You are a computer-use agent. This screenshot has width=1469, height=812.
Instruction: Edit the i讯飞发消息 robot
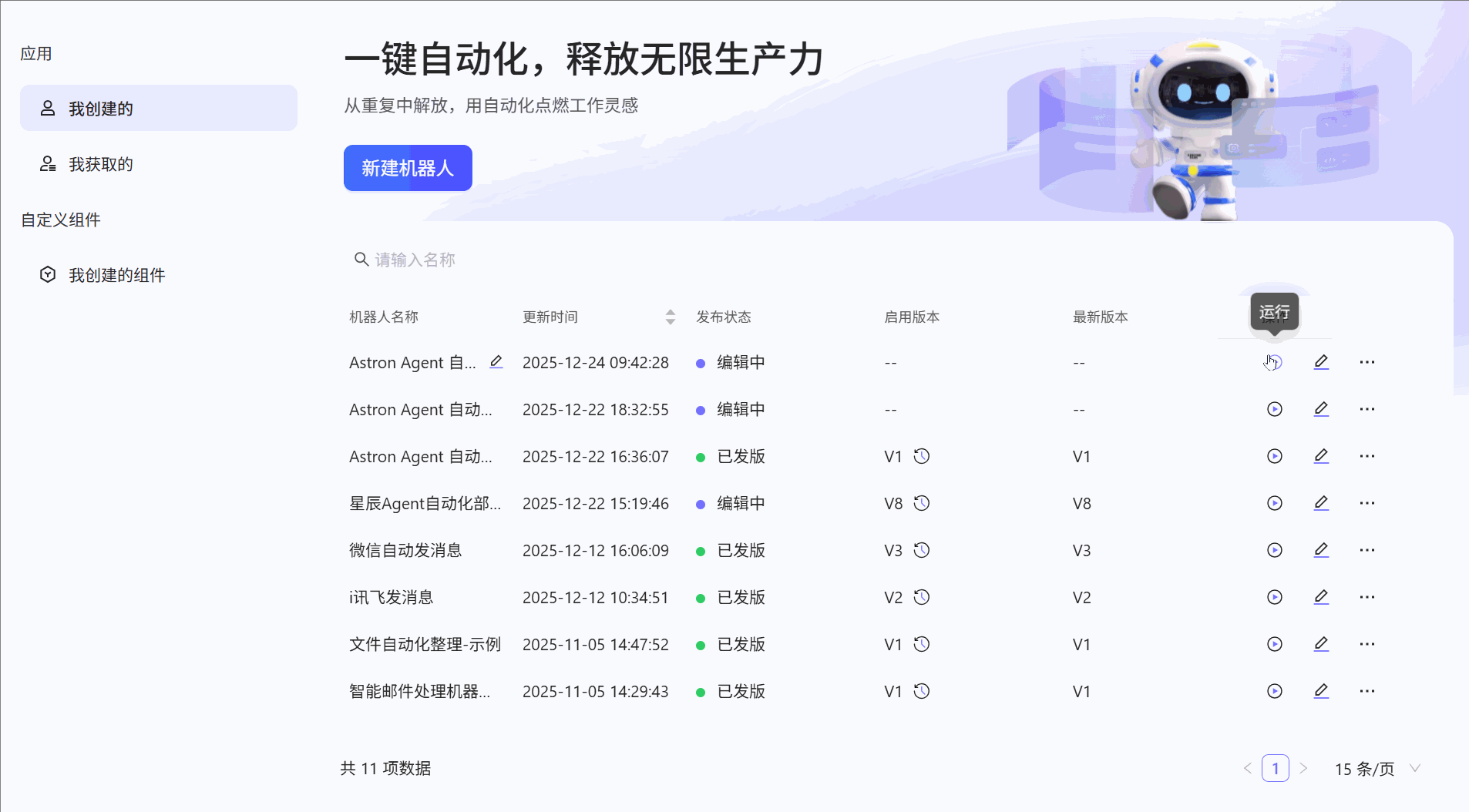(1321, 597)
